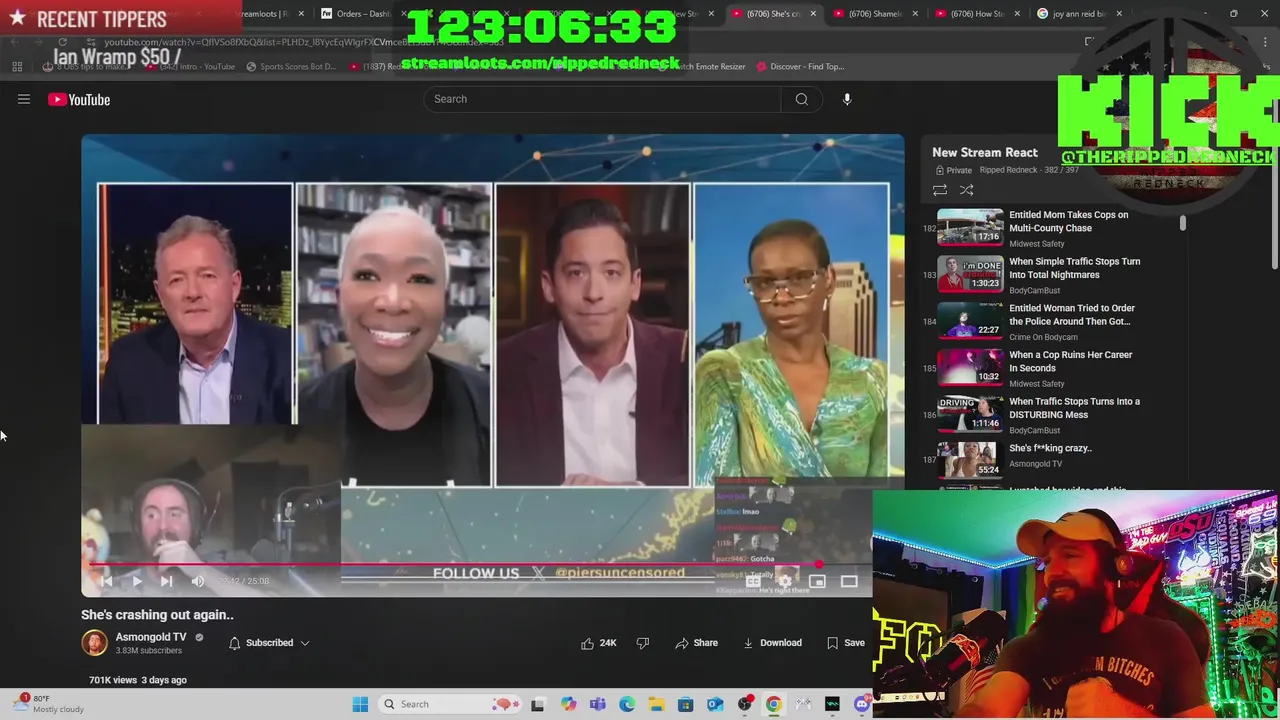This screenshot has height=720, width=1280.
Task: Go to the YouTube home logo
Action: [x=79, y=99]
